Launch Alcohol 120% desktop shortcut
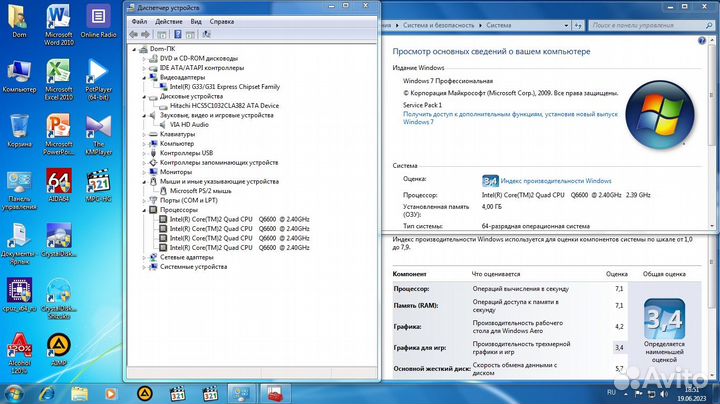The width and height of the screenshot is (720, 404). 19,354
